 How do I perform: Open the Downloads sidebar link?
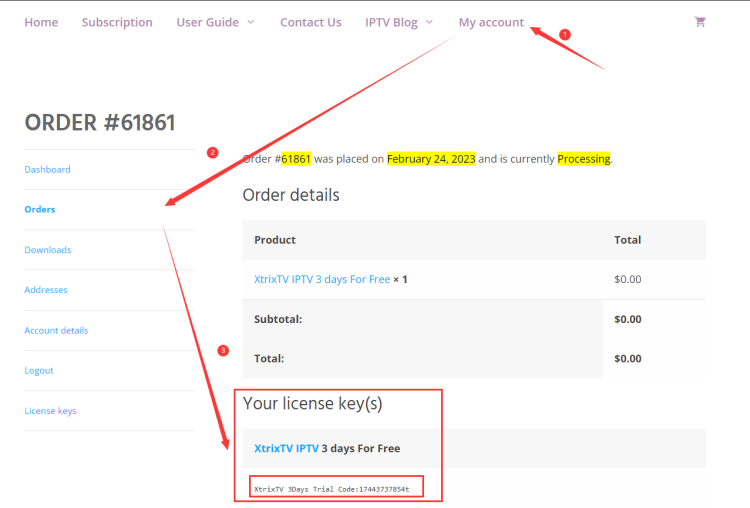tap(48, 250)
